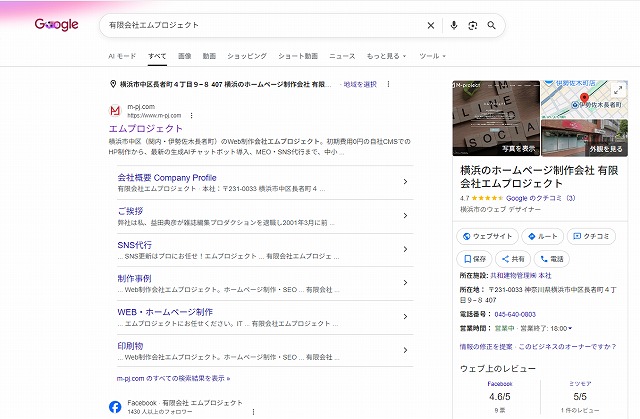This screenshot has width=640, height=419.
Task: Open three-dot menu next to 地域を選択
Action: [388, 84]
